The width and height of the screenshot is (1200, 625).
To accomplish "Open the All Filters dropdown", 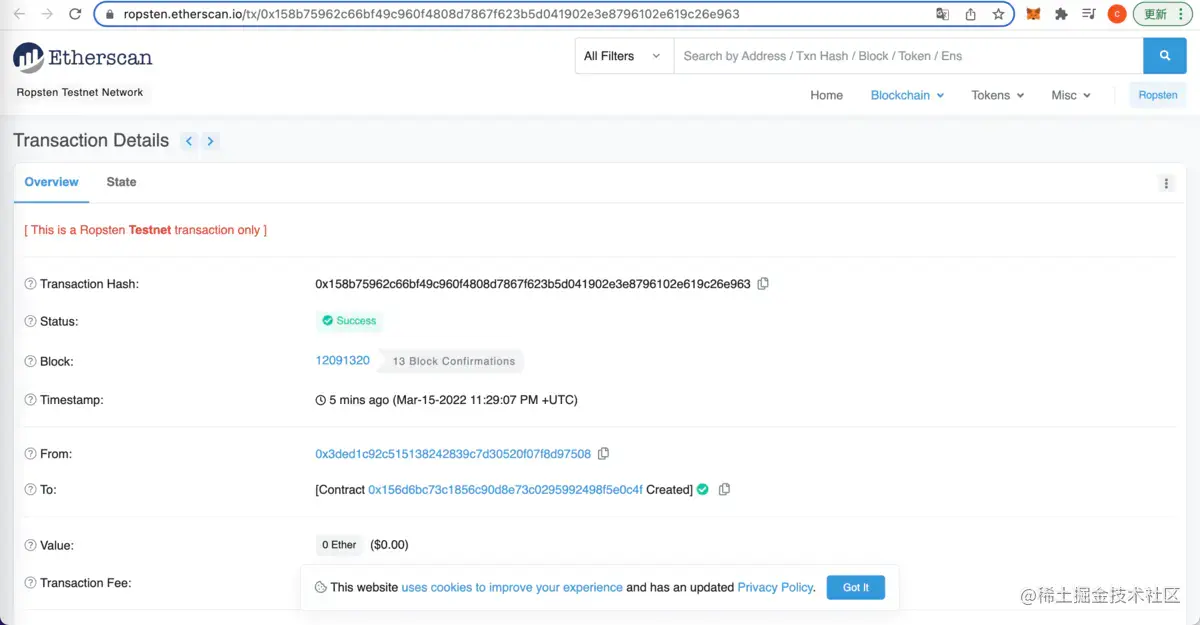I will point(623,56).
